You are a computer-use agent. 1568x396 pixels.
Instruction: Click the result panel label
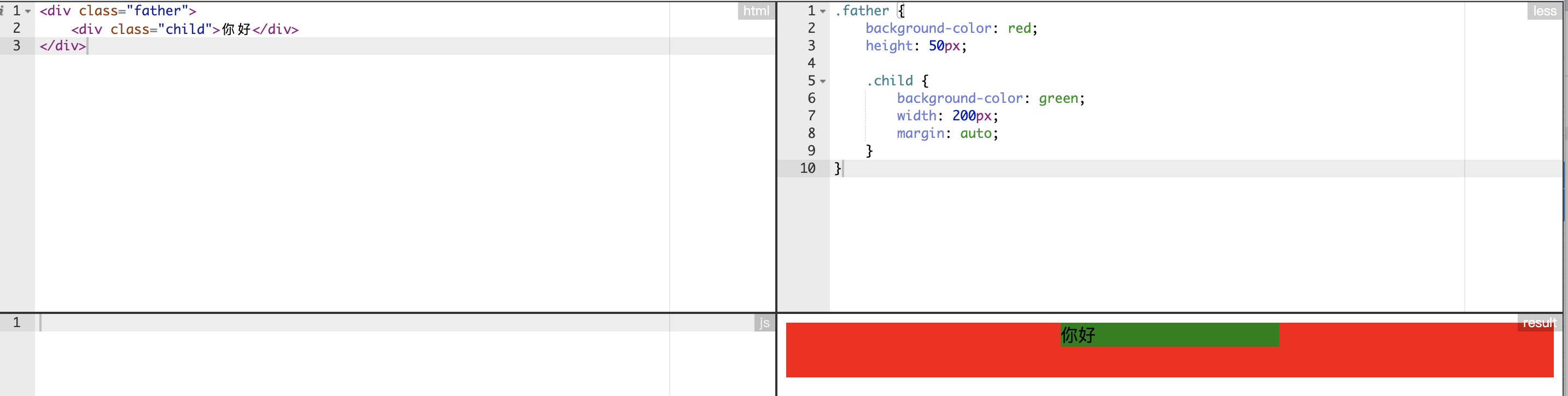pos(1538,323)
